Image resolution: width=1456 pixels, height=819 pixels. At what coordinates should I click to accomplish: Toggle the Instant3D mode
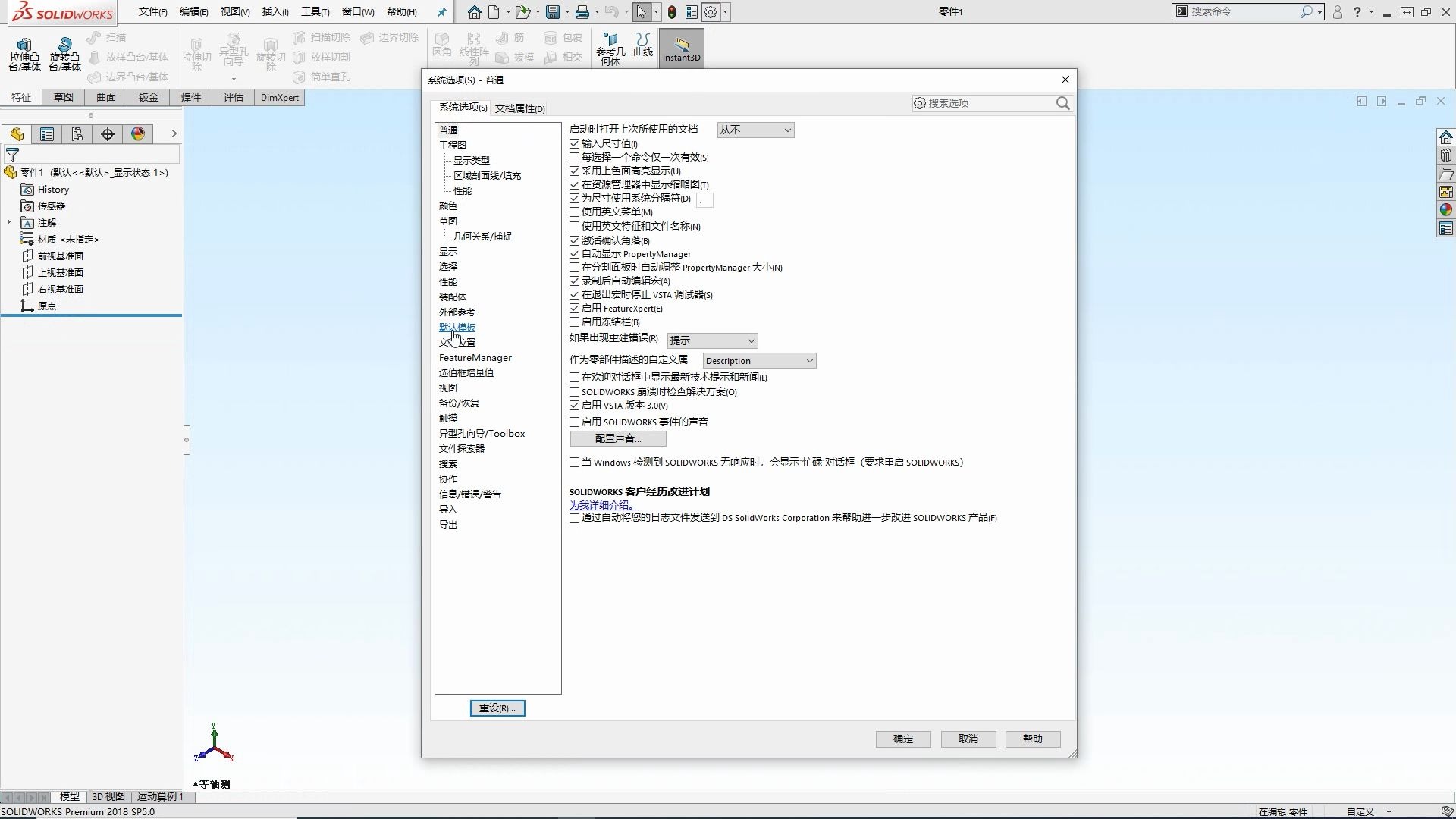click(x=680, y=48)
